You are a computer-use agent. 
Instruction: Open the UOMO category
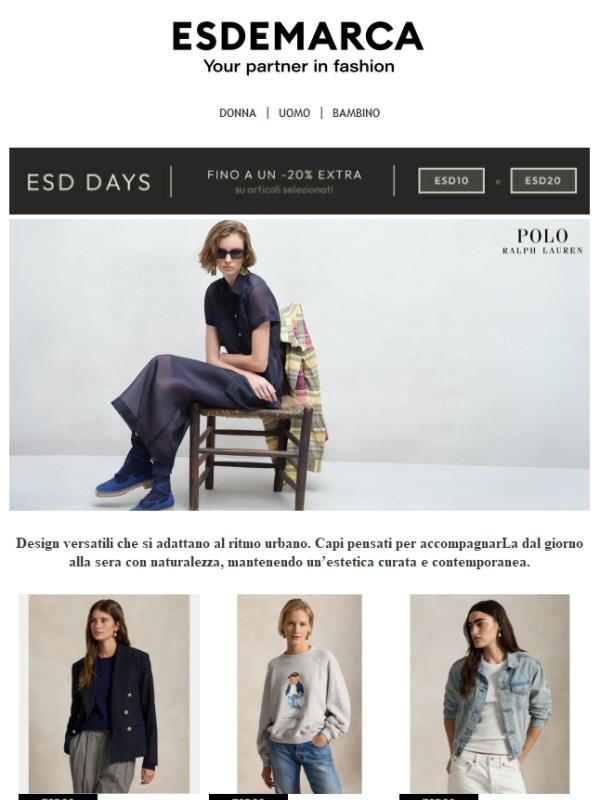294,113
